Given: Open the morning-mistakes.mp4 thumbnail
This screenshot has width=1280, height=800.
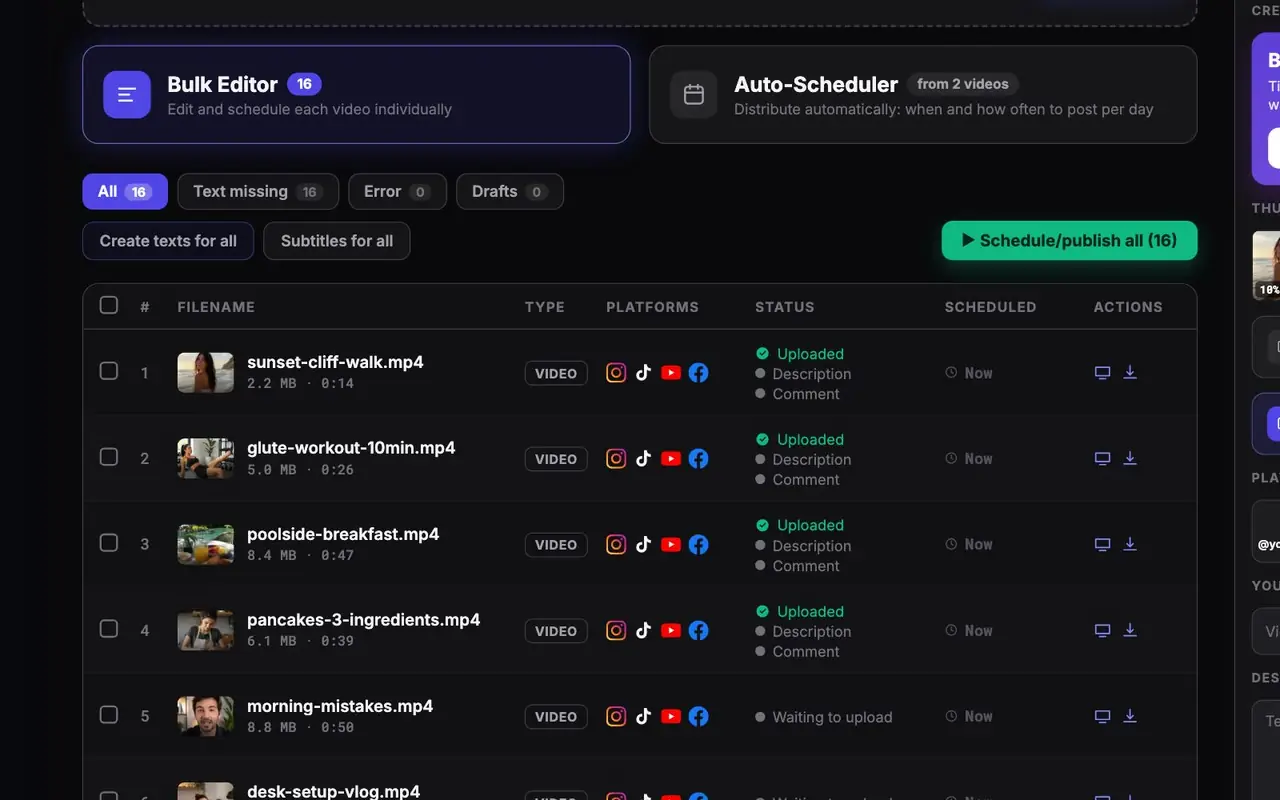Looking at the screenshot, I should click(x=206, y=716).
